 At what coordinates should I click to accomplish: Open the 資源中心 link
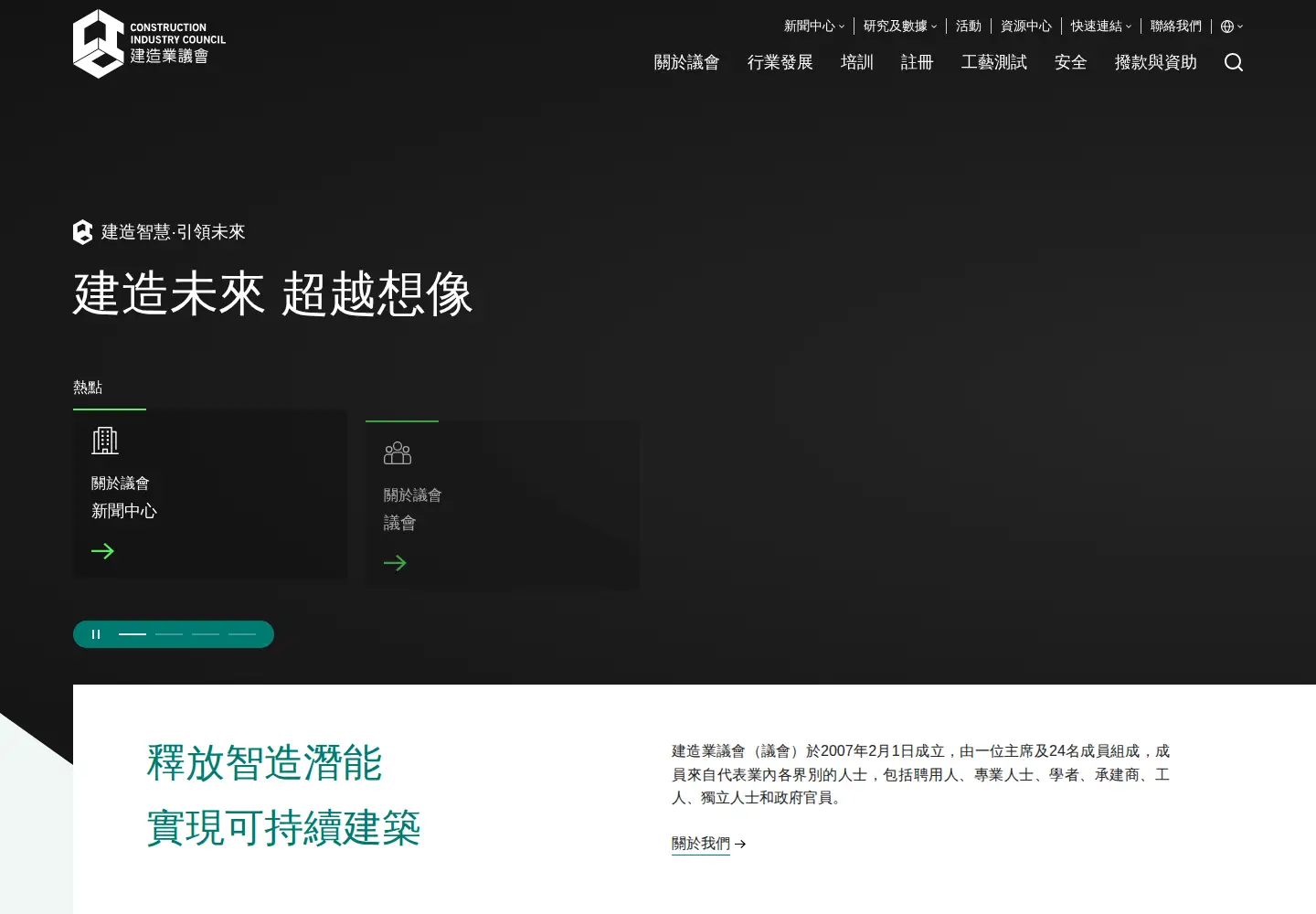click(1026, 27)
